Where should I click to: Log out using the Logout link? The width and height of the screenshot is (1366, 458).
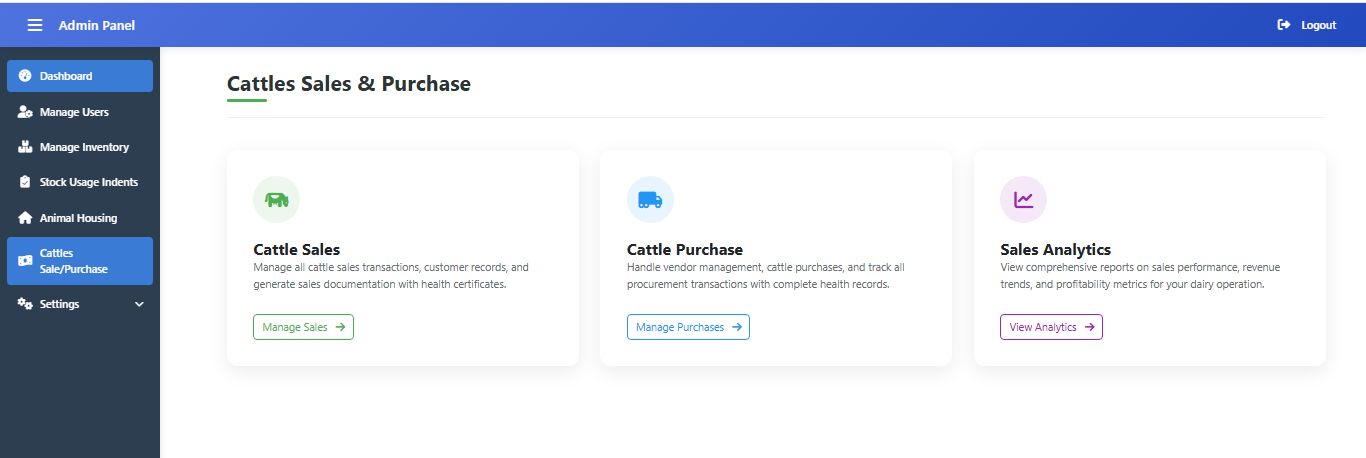pos(1307,25)
